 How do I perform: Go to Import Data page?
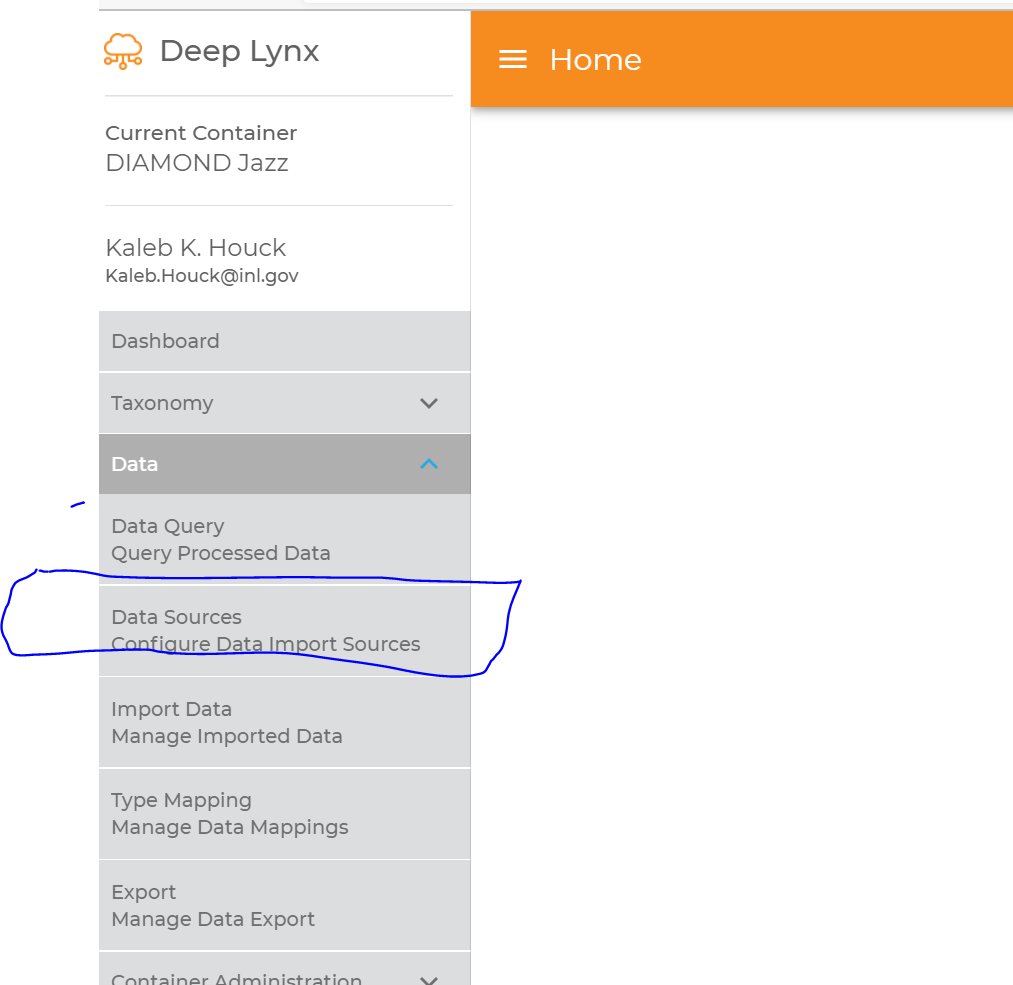pyautogui.click(x=172, y=709)
